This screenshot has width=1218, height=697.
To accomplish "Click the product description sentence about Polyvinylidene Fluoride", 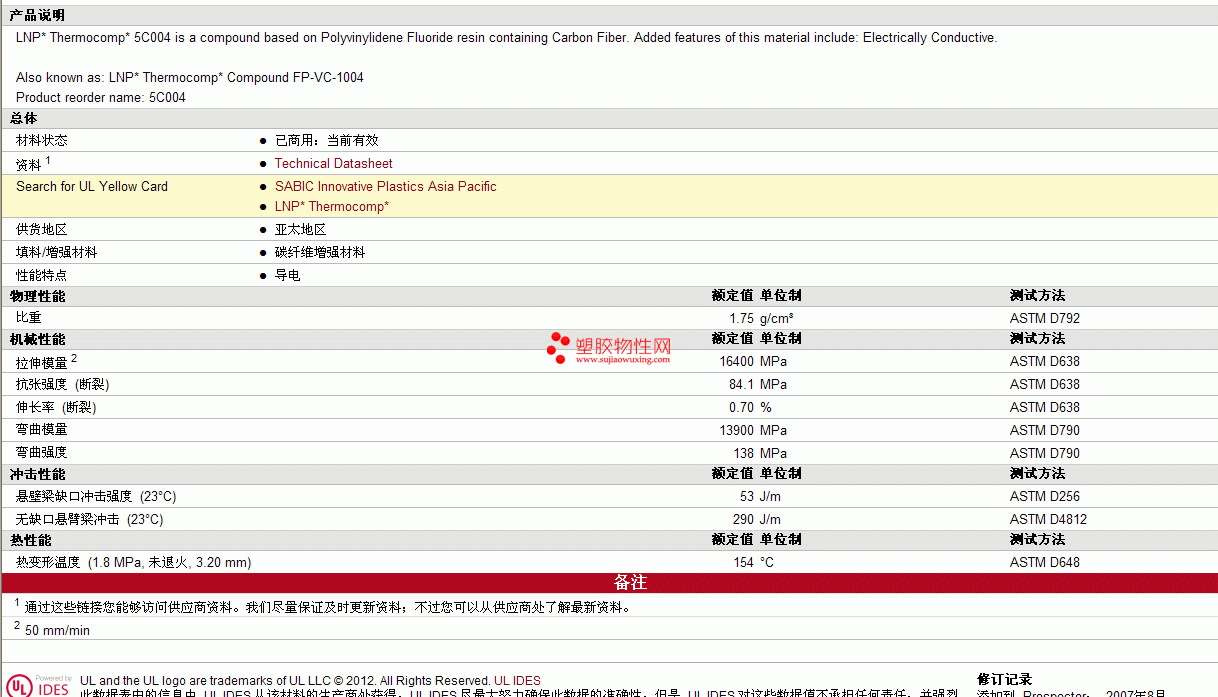I will coord(507,38).
